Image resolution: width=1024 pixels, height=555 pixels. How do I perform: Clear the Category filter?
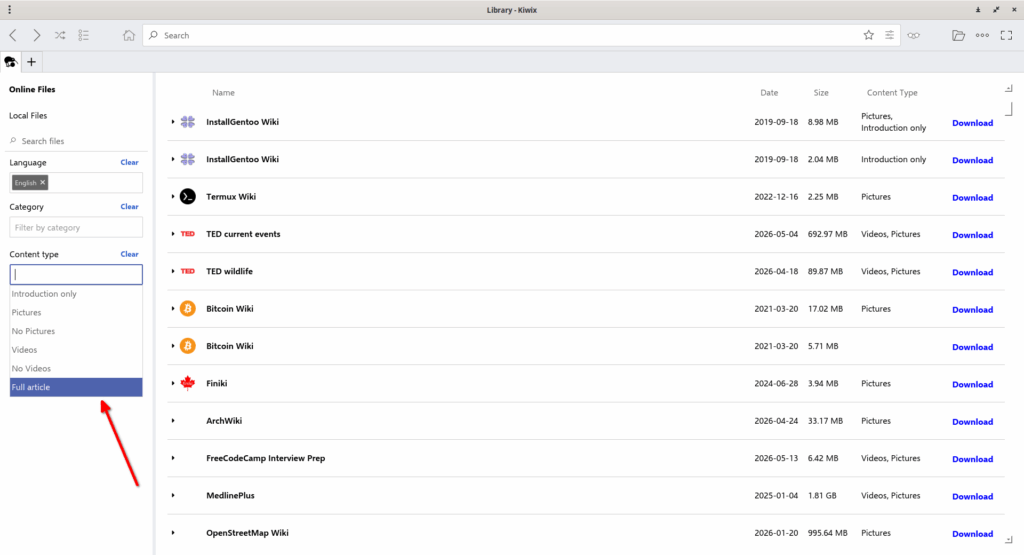(x=129, y=206)
